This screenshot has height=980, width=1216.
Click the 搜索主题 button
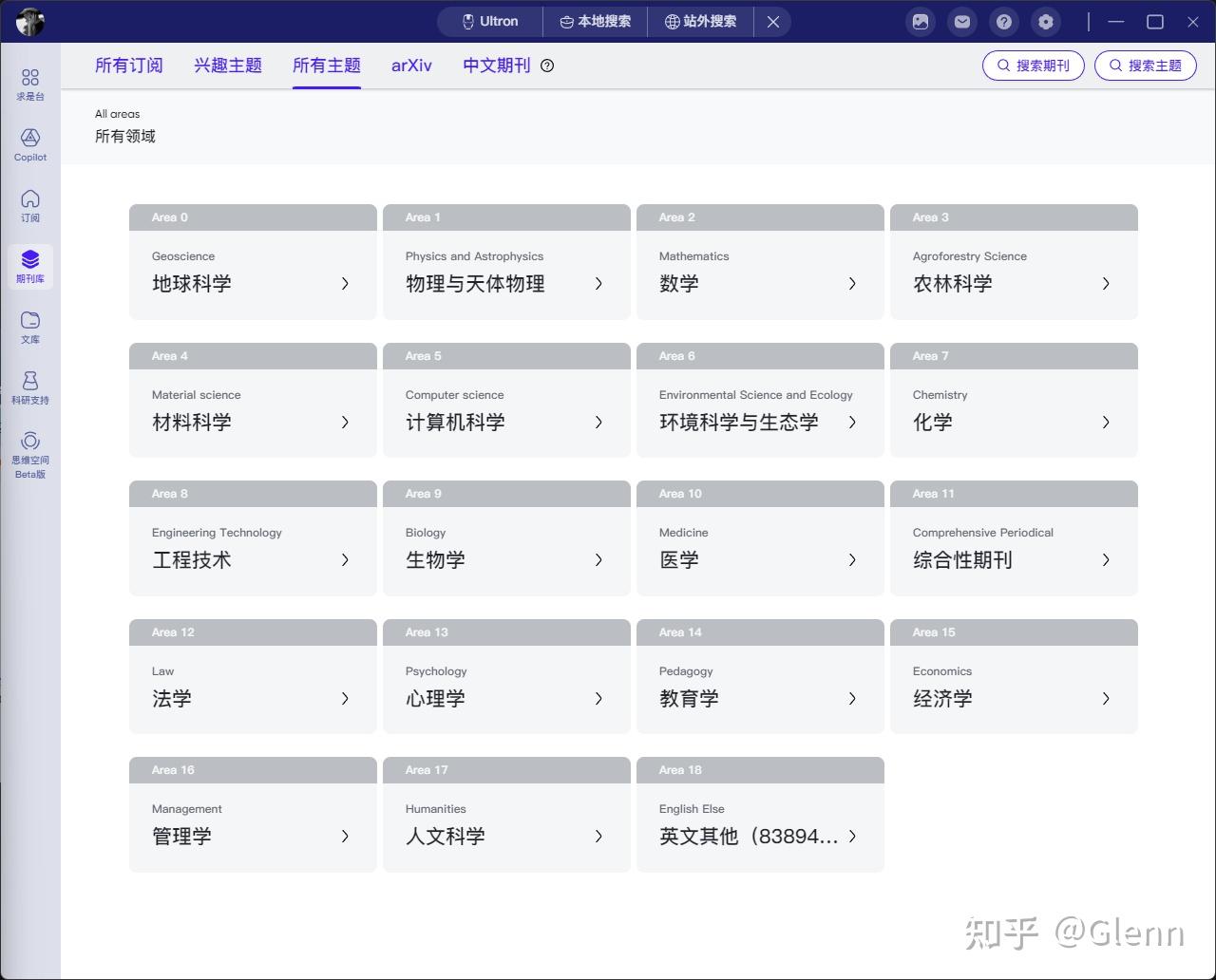pos(1145,66)
